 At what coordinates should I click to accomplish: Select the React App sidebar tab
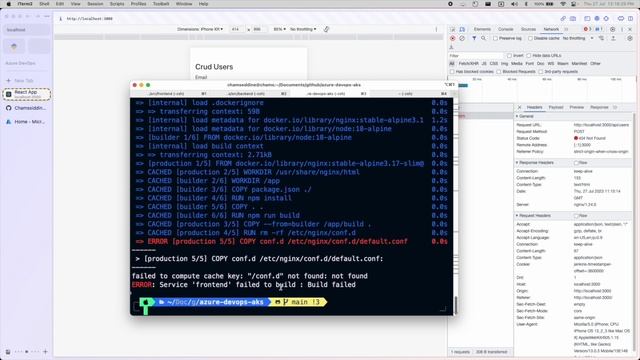(x=27, y=94)
